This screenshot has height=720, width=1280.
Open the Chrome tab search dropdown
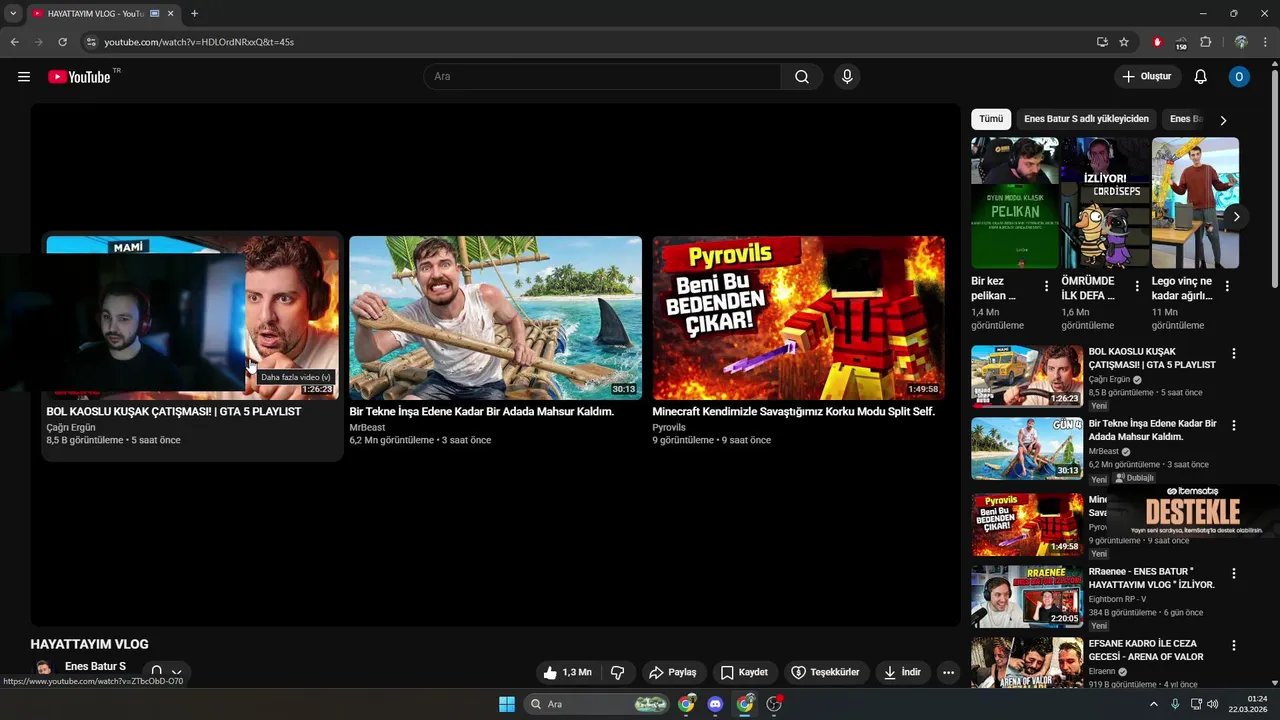click(13, 13)
